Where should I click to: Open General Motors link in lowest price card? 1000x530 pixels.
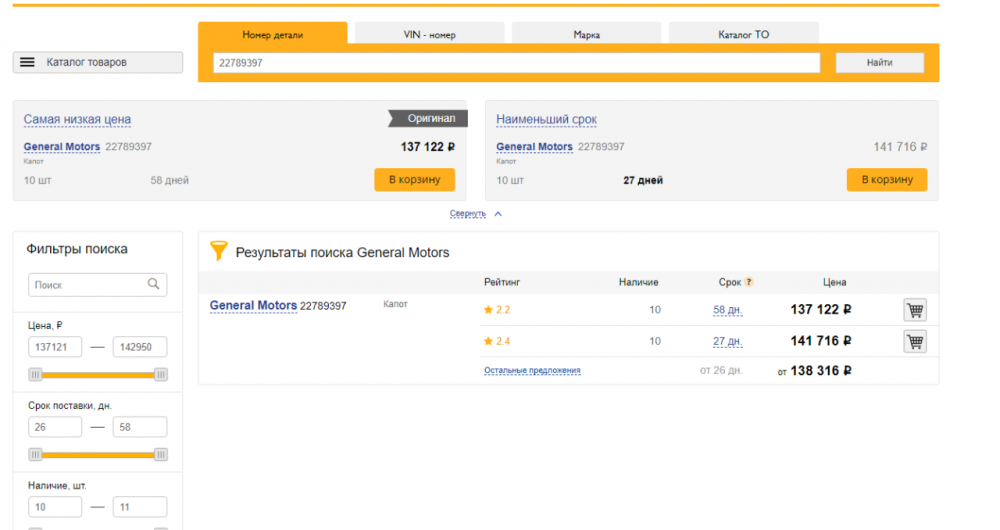tap(62, 147)
